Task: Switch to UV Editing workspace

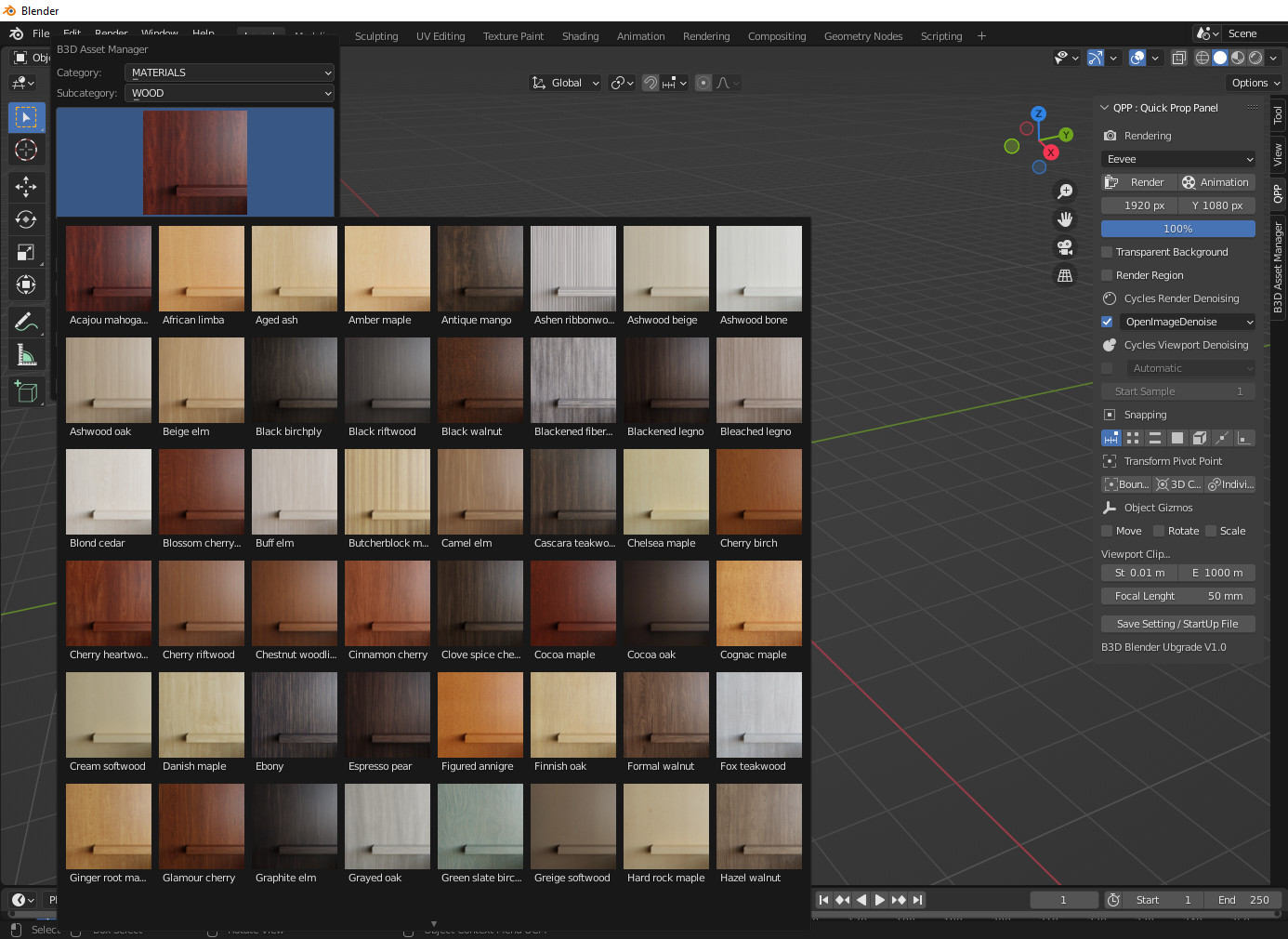Action: 440,36
